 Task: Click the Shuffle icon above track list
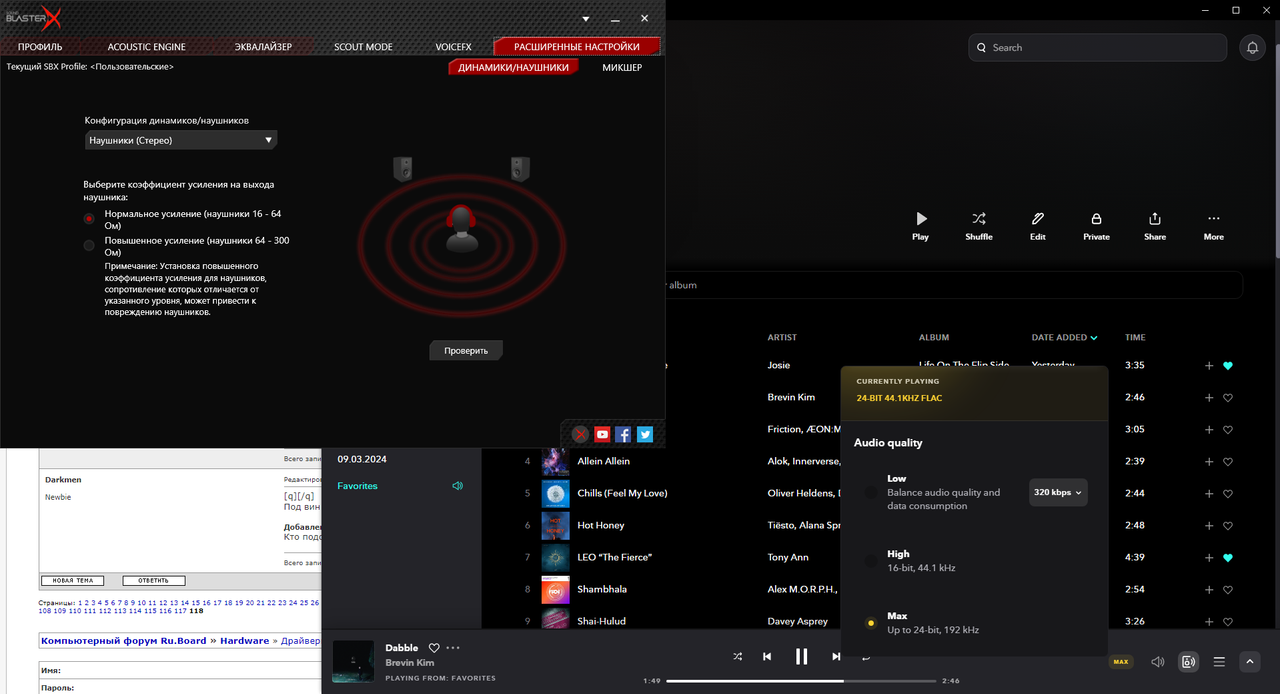tap(979, 218)
